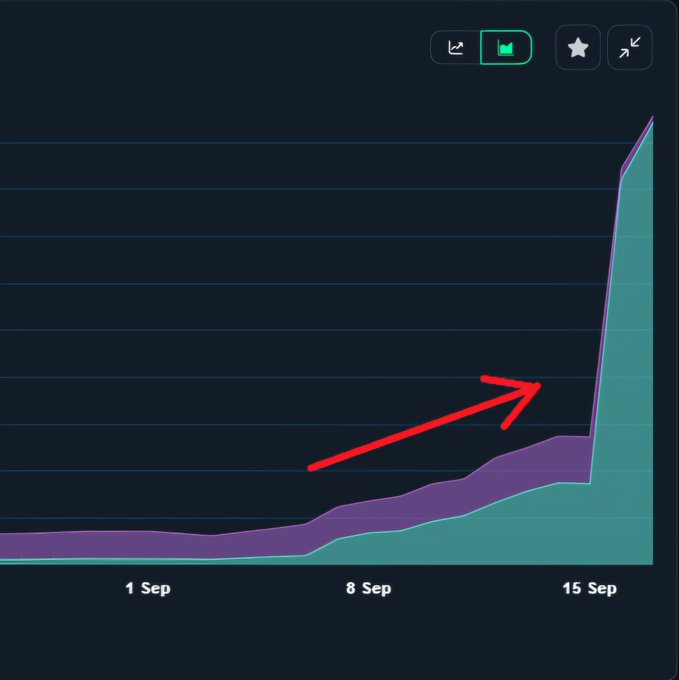Viewport: 679px width, 680px height.
Task: Click the purple band at chart's left edge
Action: click(x=8, y=547)
